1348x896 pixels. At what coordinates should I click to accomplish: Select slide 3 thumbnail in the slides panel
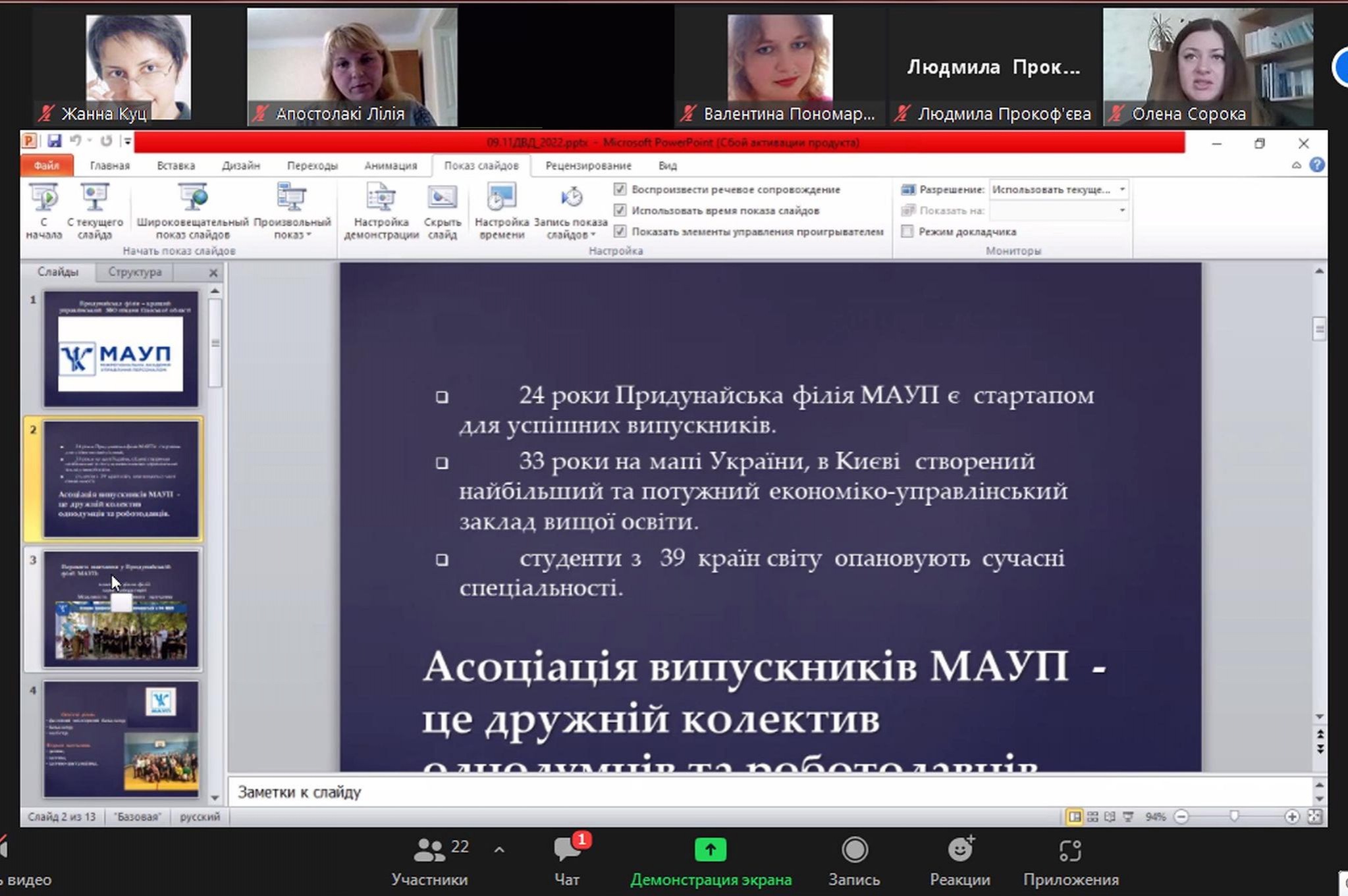(121, 610)
